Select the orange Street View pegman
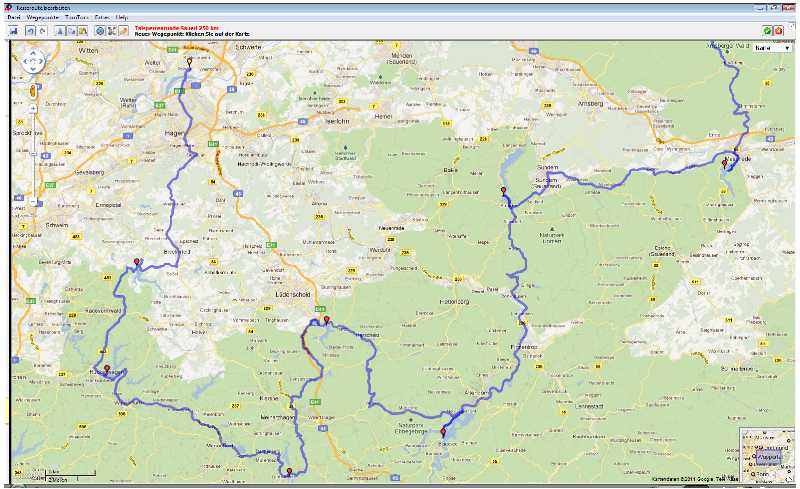 click(x=33, y=92)
